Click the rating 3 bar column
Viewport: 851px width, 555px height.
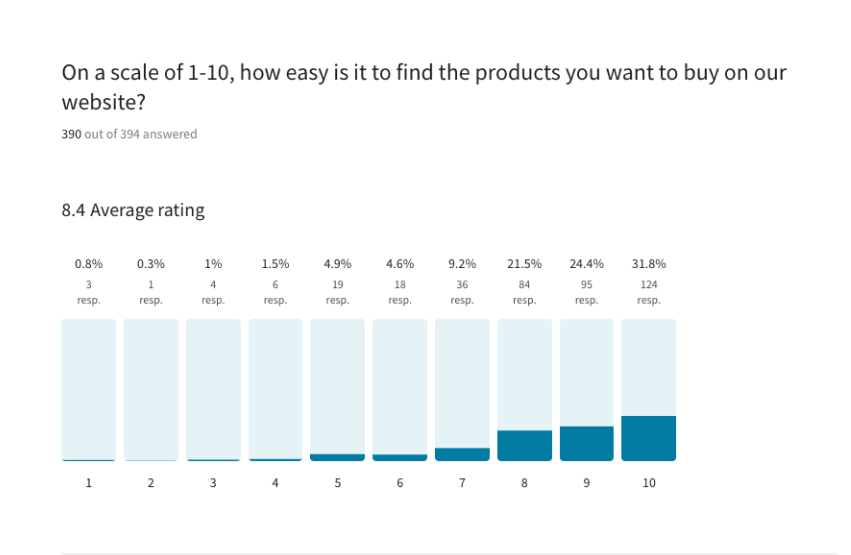point(213,390)
